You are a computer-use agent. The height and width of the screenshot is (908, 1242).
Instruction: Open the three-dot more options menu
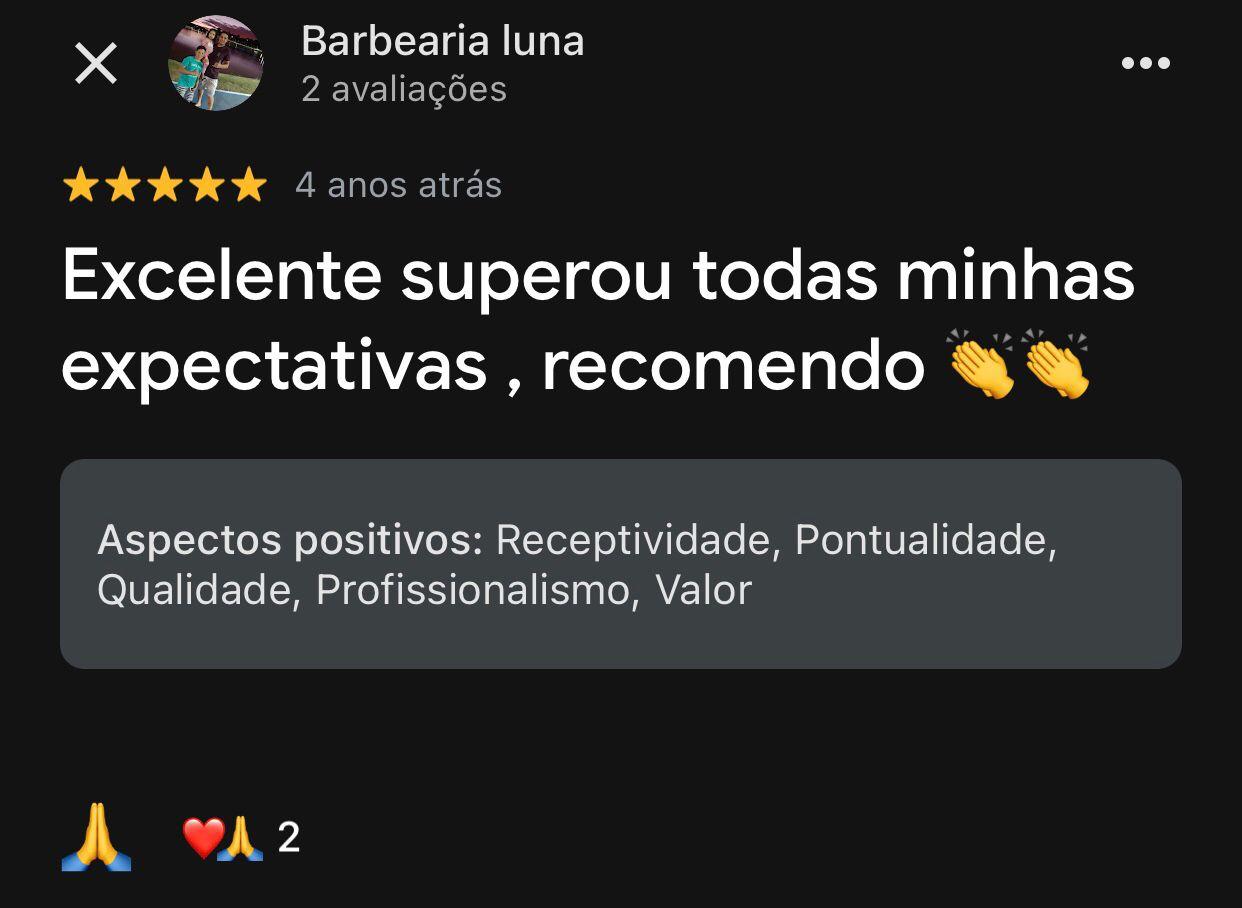point(1145,64)
